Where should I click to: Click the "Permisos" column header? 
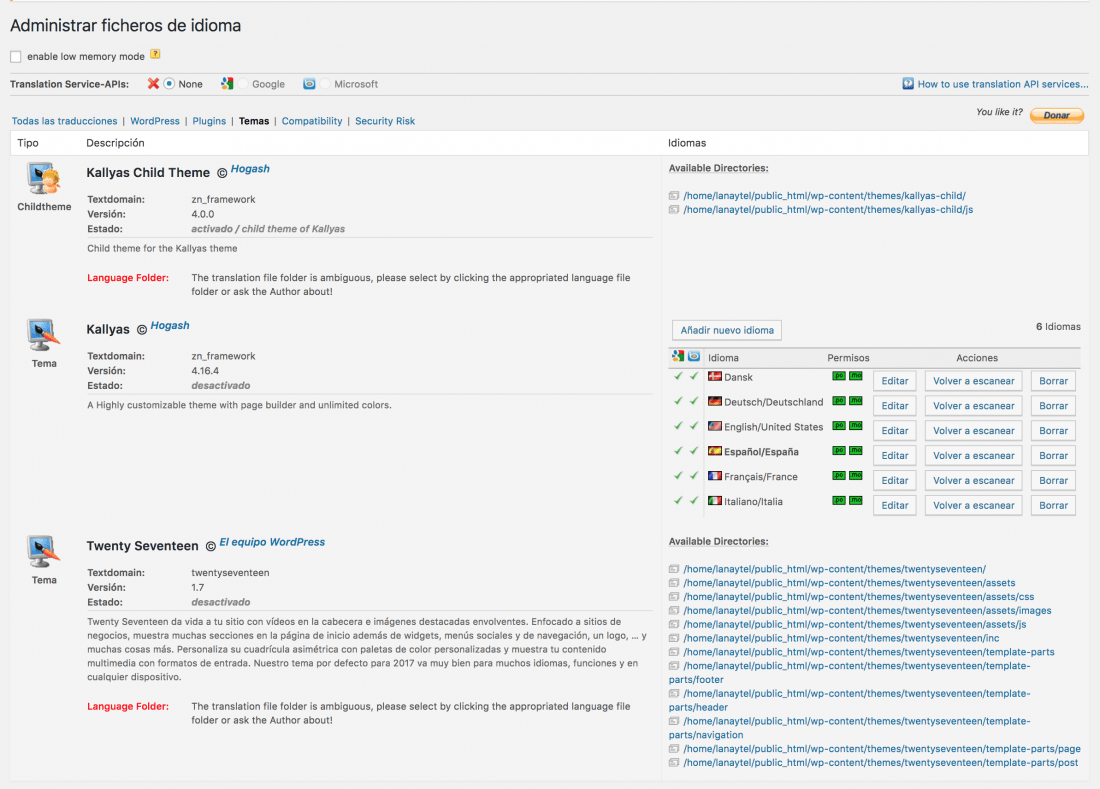848,358
